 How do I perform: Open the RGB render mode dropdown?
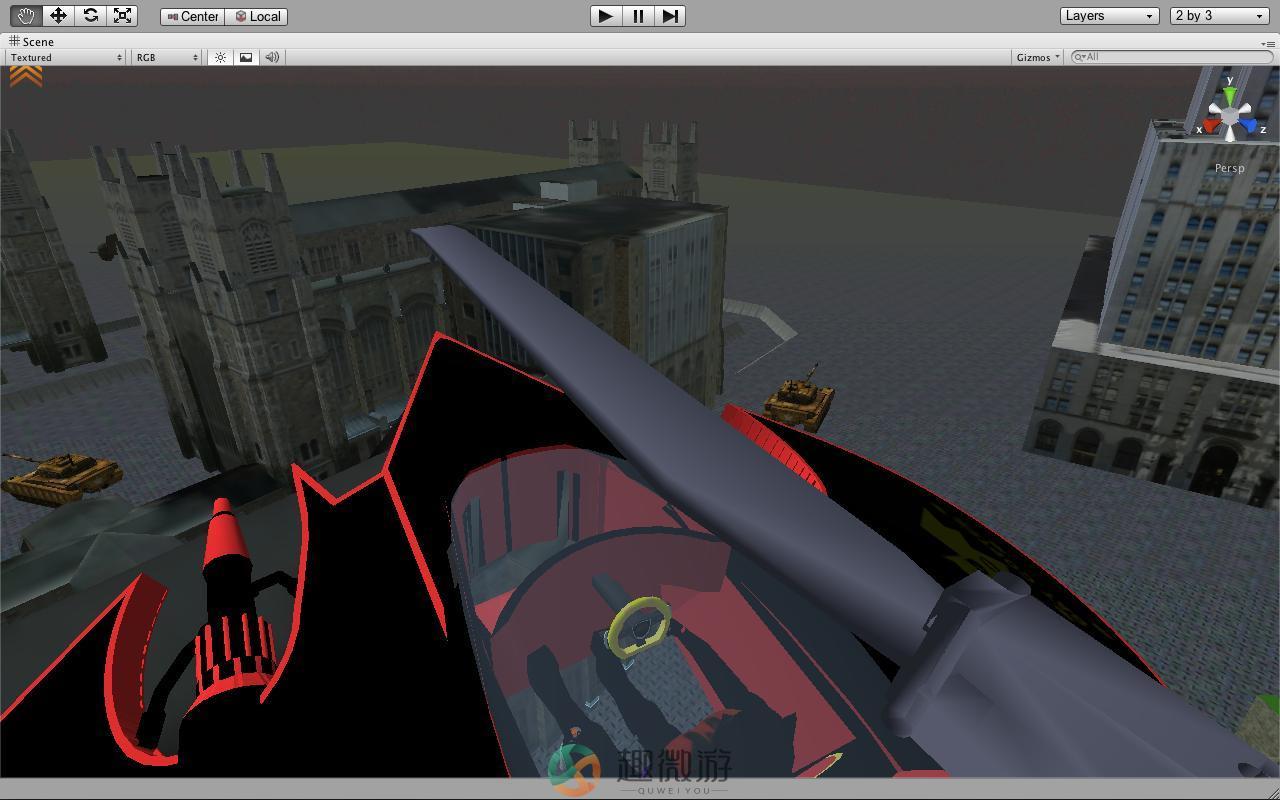point(167,57)
